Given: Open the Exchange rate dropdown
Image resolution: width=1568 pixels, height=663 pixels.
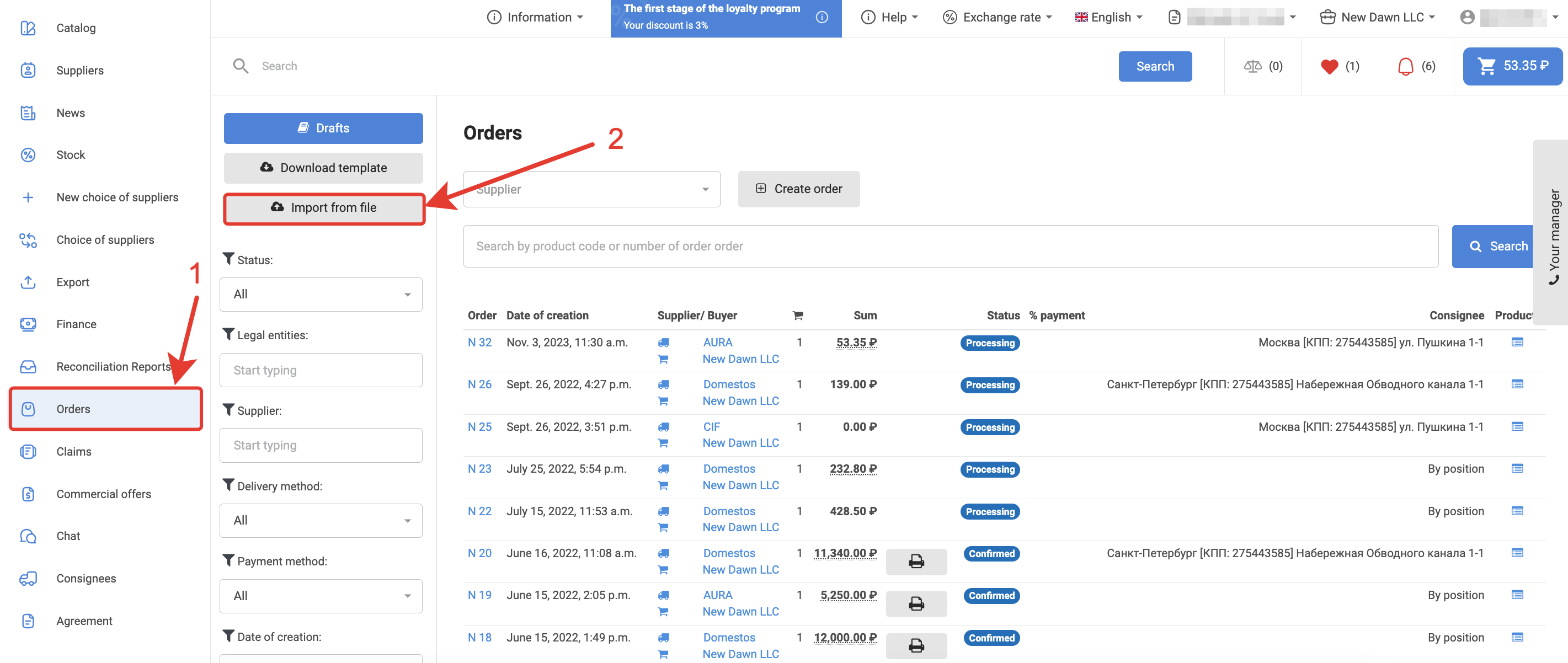Looking at the screenshot, I should (x=997, y=17).
